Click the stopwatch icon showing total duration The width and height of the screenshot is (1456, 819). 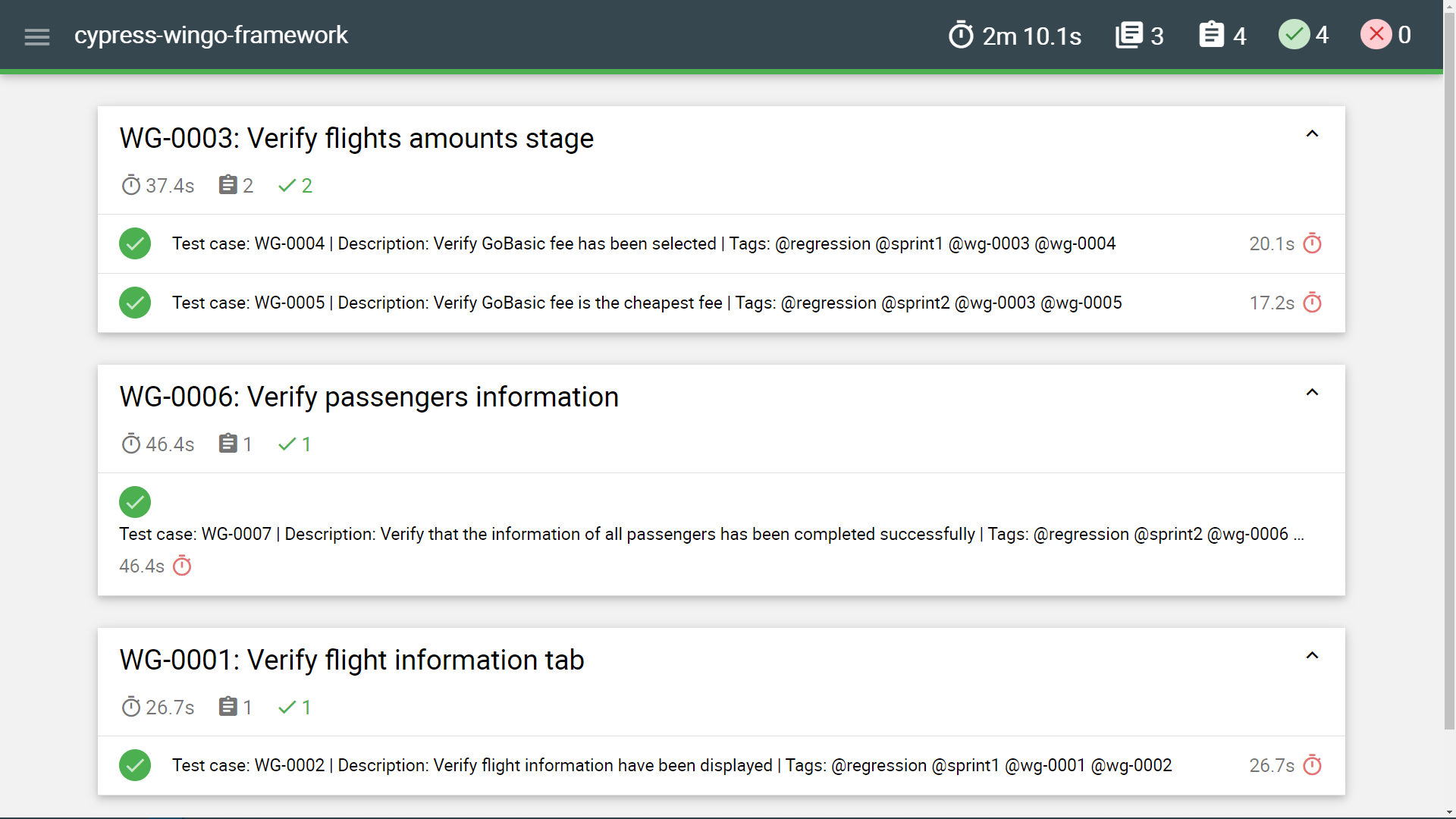961,34
